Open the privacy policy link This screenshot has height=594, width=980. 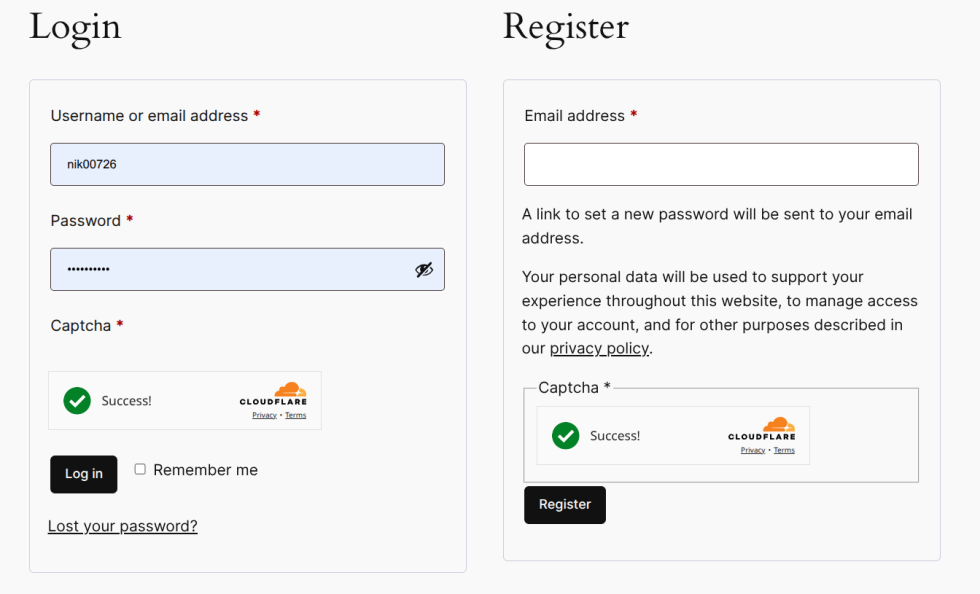click(599, 349)
